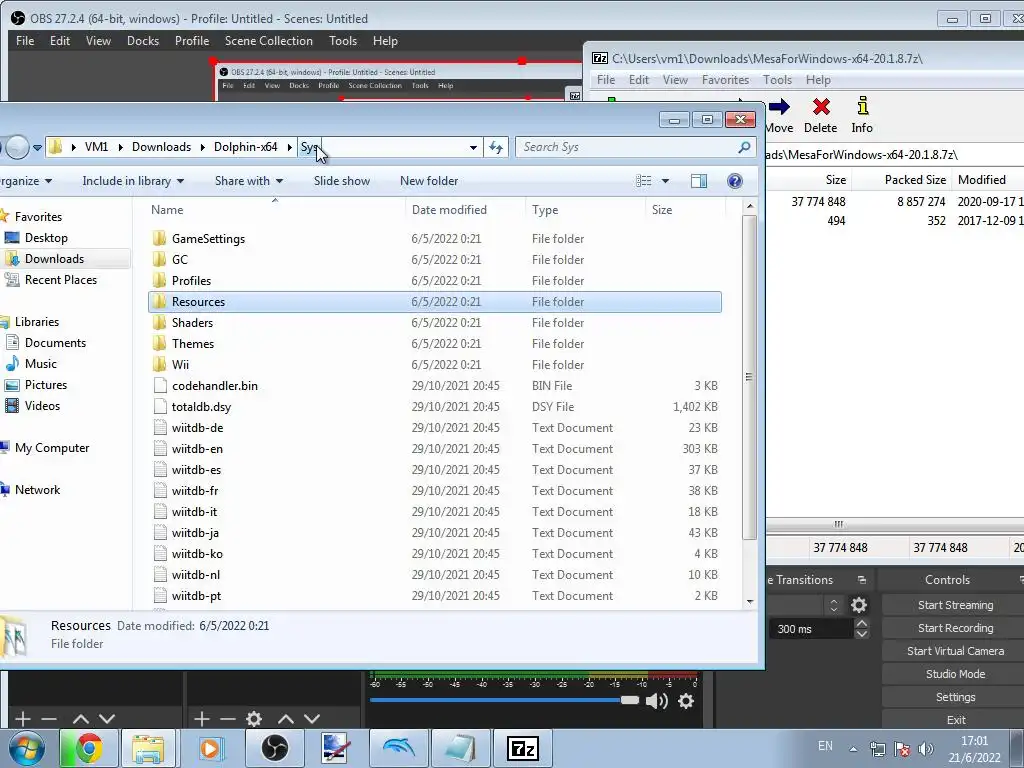Open the 7-Zip Tools menu
Screen dimensions: 1024x768
[x=777, y=80]
